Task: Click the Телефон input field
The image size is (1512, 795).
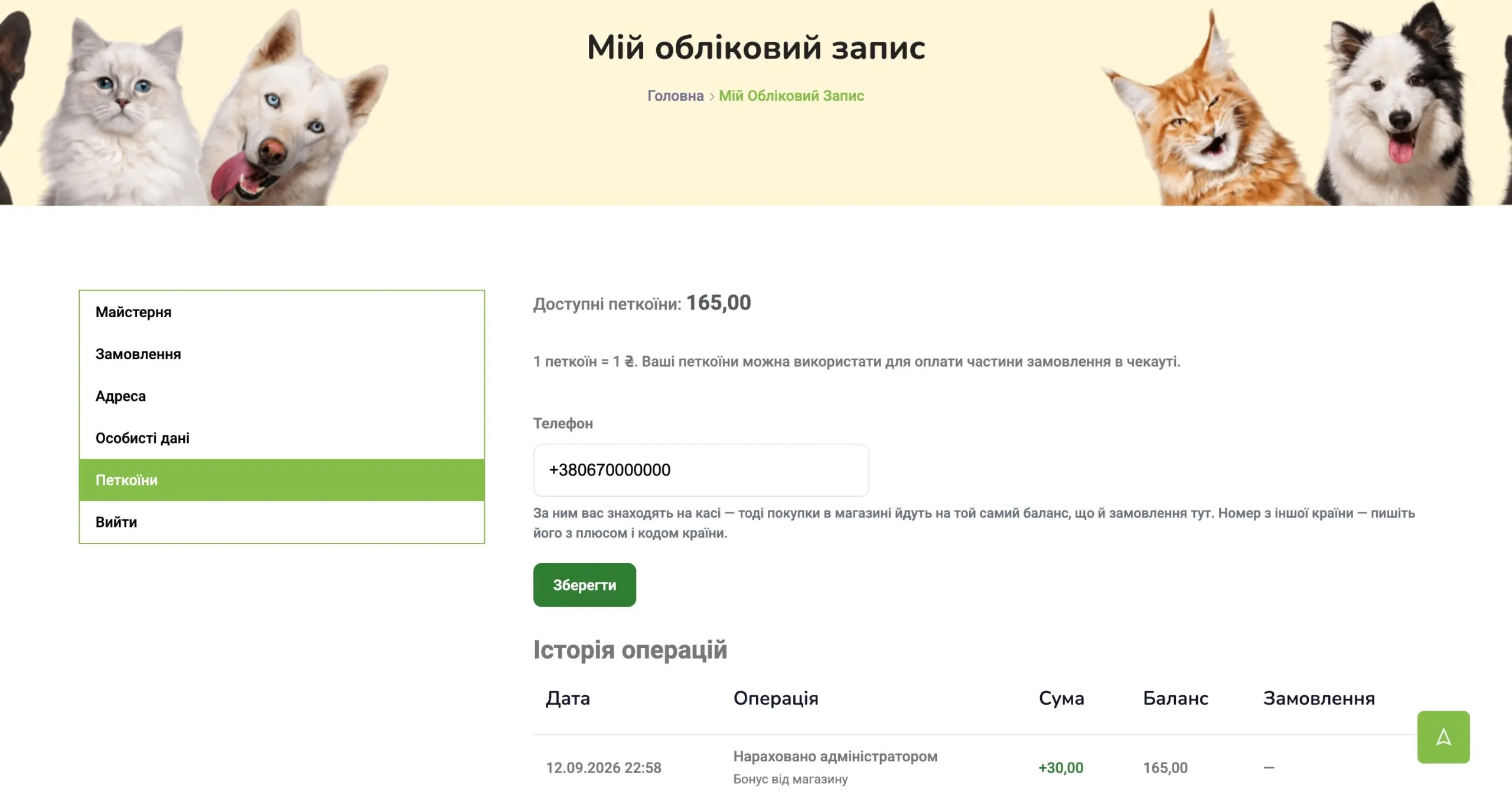Action: click(700, 470)
